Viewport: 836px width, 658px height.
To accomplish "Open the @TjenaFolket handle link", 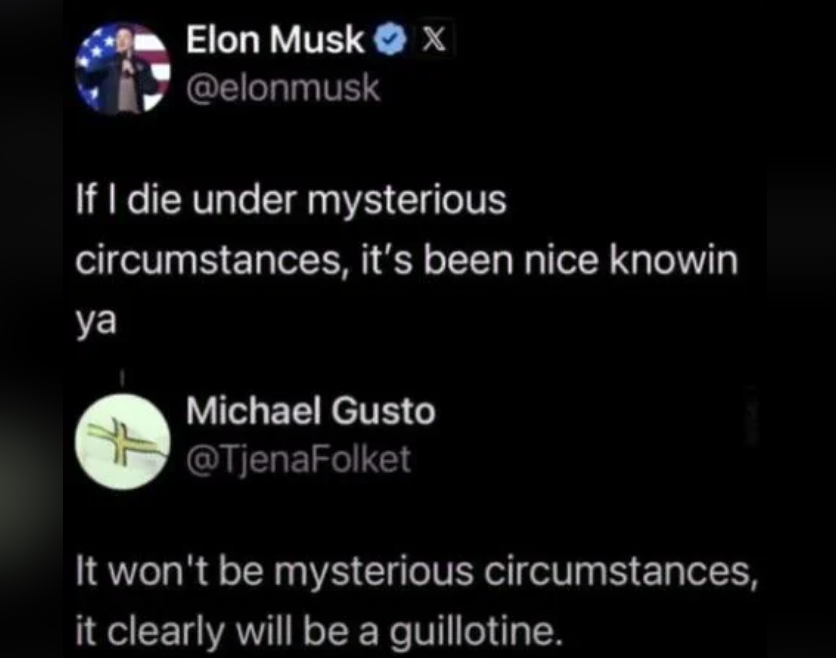I will pos(298,459).
